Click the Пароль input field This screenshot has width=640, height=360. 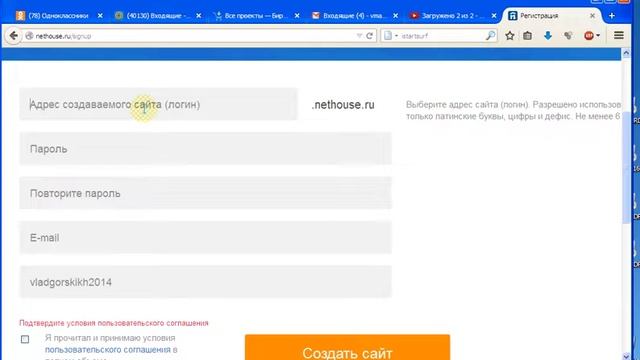coord(205,149)
